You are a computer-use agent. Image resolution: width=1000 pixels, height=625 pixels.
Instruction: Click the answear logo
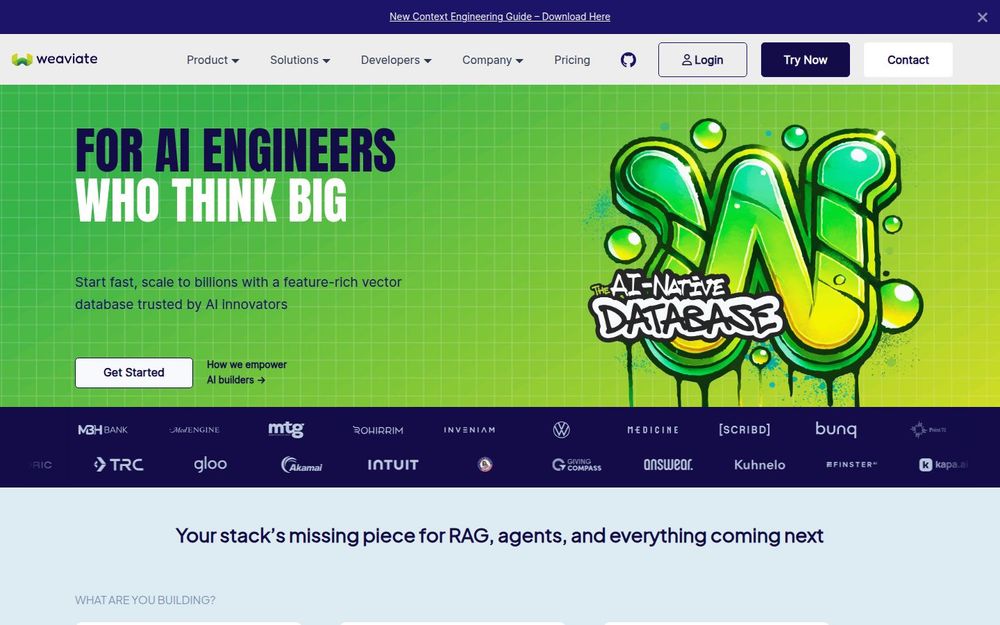coord(668,465)
